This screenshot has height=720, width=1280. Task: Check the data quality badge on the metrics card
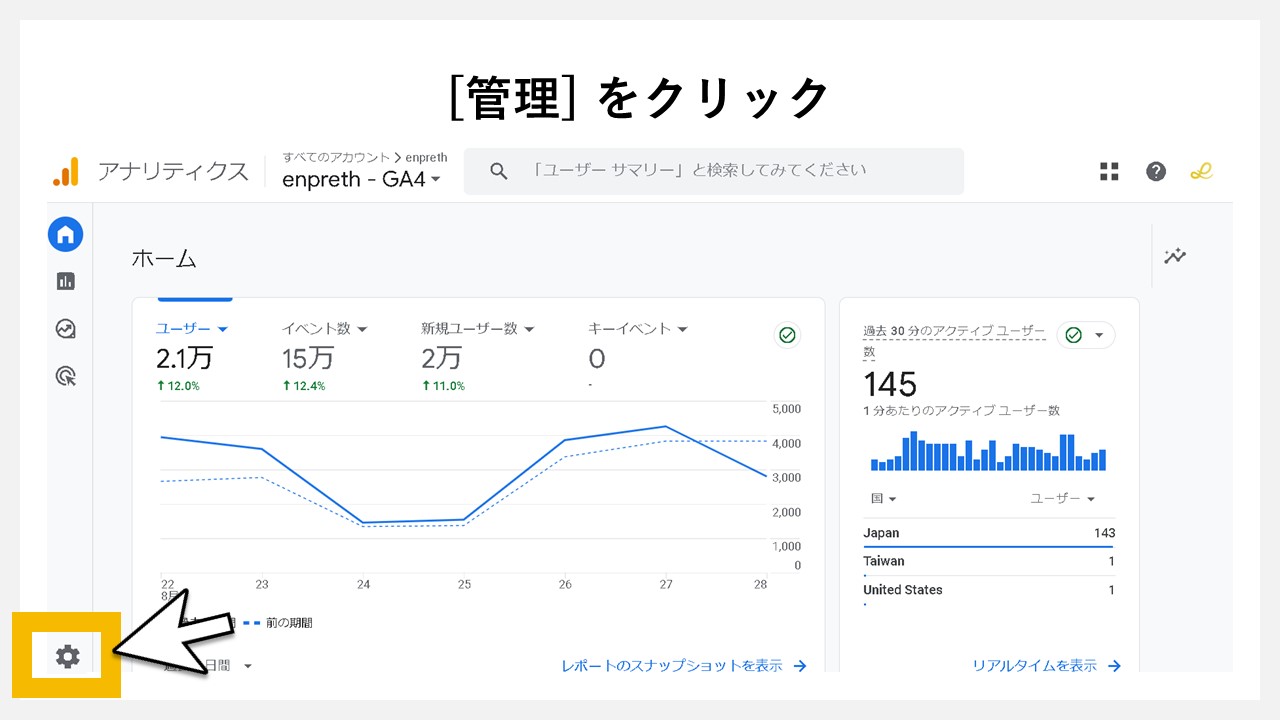point(787,335)
